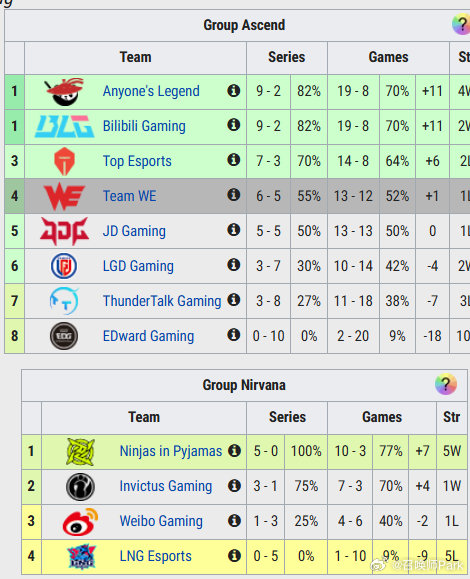470x579 pixels.
Task: Click Group Nirvana colorful question mark icon
Action: (446, 384)
